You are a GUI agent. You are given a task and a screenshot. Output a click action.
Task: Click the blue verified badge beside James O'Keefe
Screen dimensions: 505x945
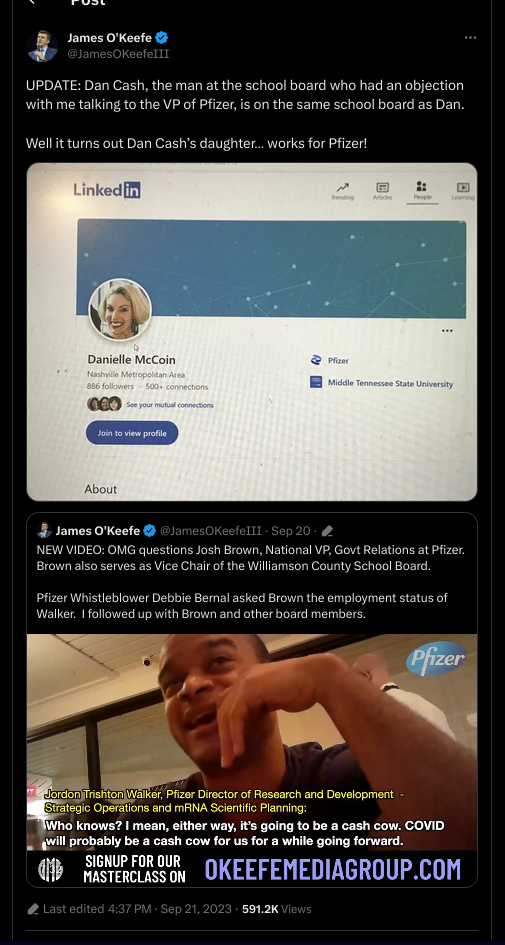162,37
